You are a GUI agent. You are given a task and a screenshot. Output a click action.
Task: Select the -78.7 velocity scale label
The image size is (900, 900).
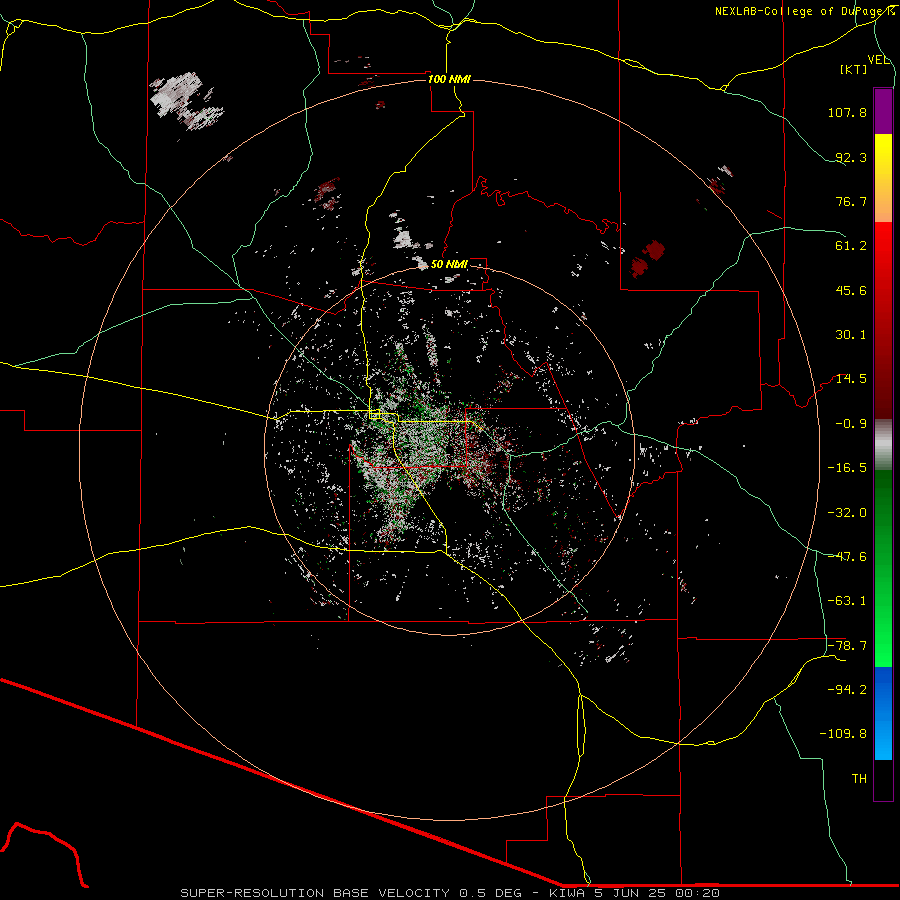(847, 646)
